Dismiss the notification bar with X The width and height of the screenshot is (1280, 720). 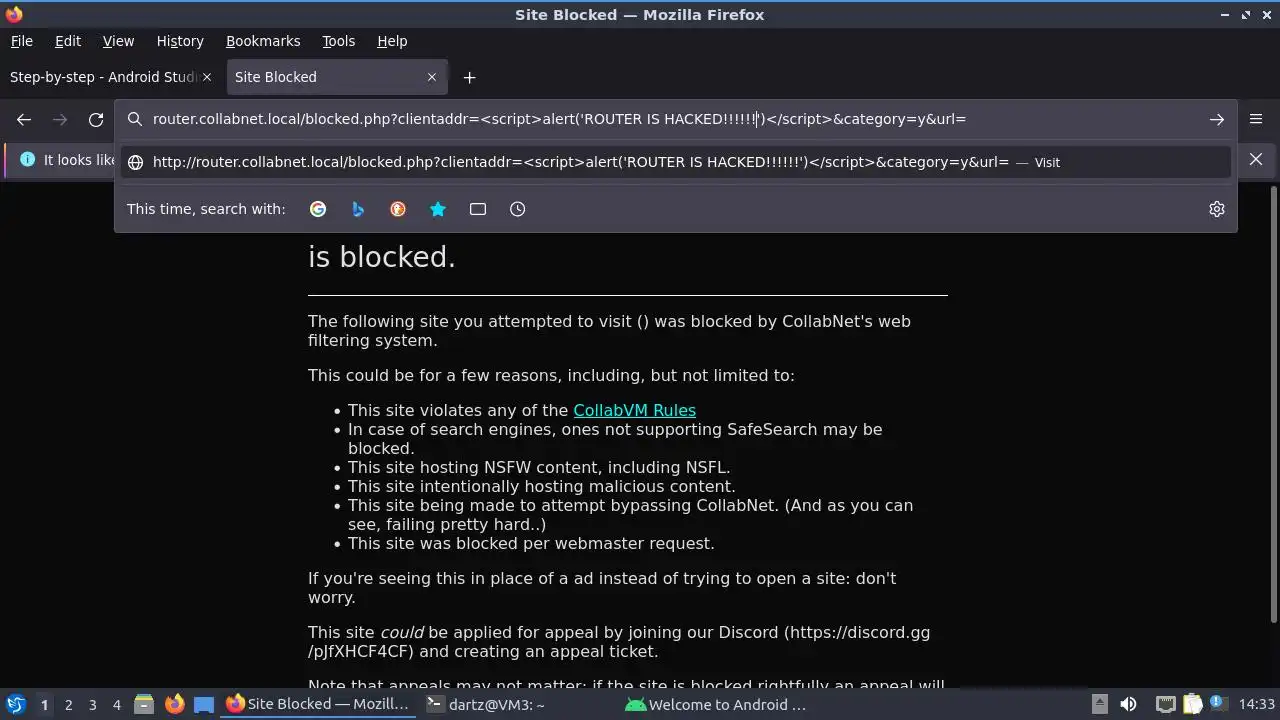tap(1256, 160)
